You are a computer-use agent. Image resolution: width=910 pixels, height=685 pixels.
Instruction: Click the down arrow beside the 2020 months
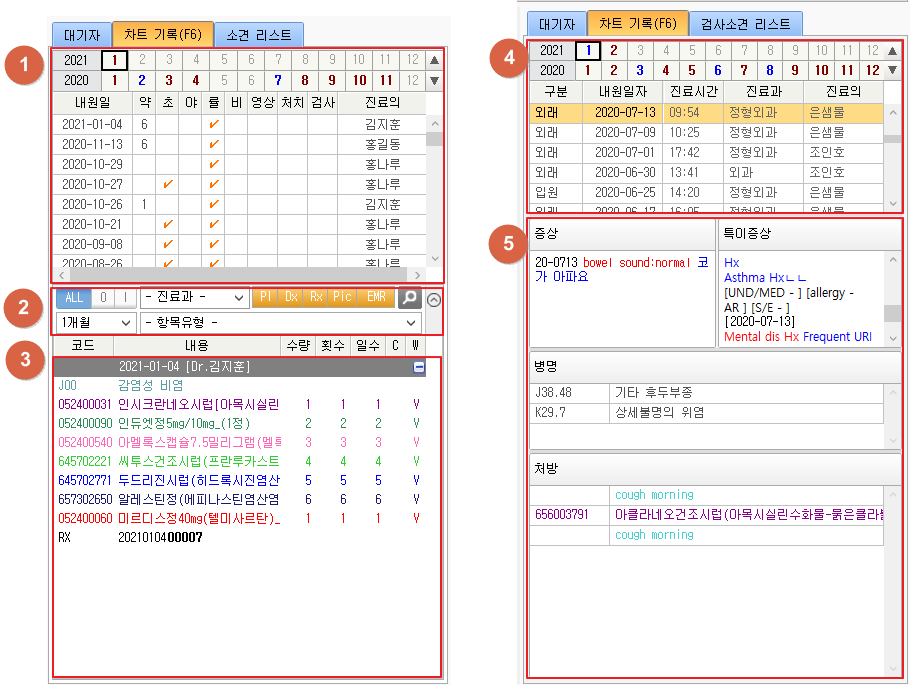point(434,80)
